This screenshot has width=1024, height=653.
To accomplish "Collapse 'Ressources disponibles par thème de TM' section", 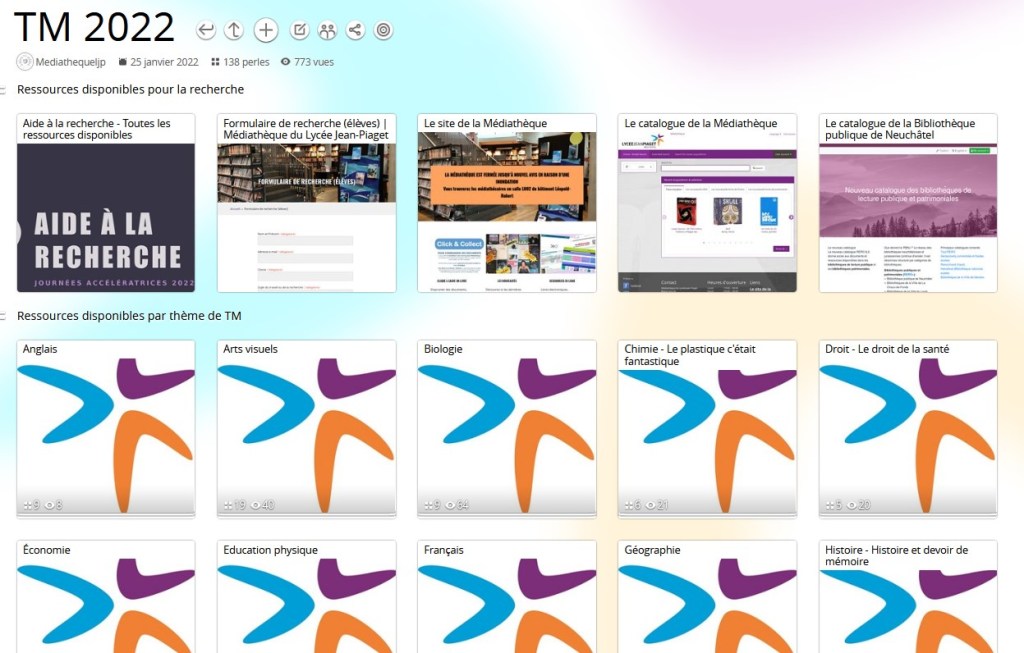I will [4, 316].
